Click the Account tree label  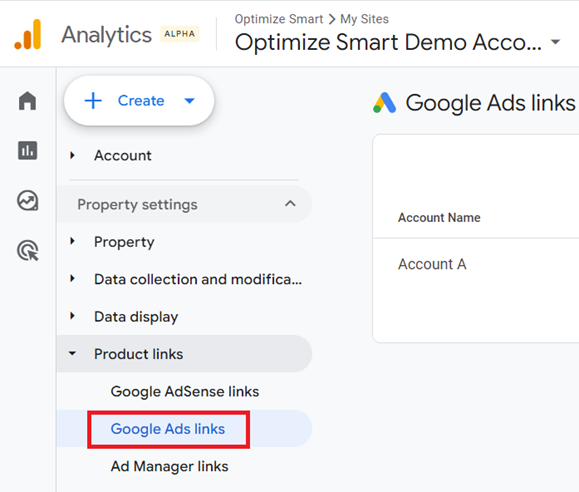[x=123, y=156]
